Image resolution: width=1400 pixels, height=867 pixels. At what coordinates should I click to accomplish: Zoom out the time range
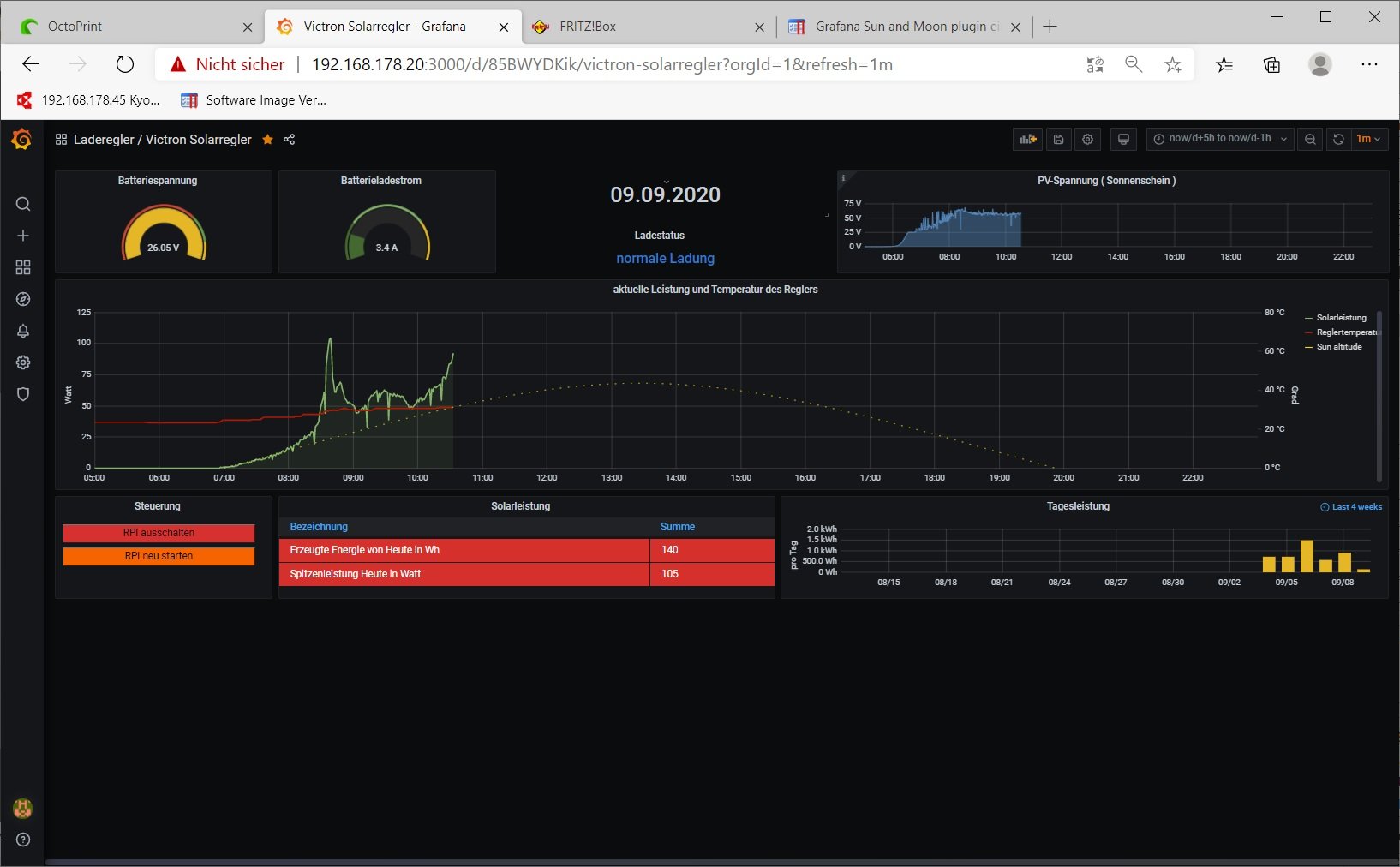click(1310, 139)
